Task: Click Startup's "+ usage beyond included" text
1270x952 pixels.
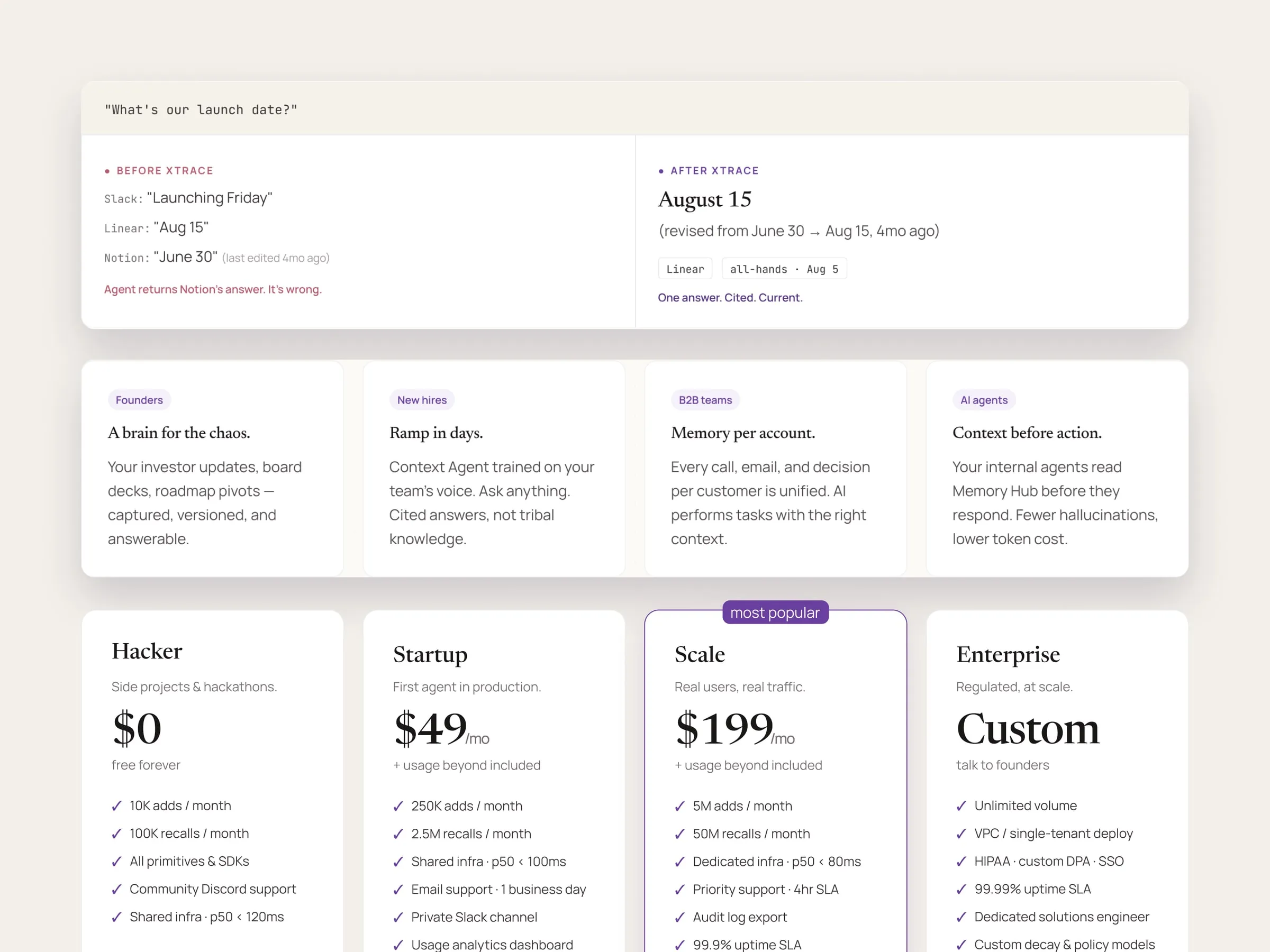Action: [x=467, y=765]
